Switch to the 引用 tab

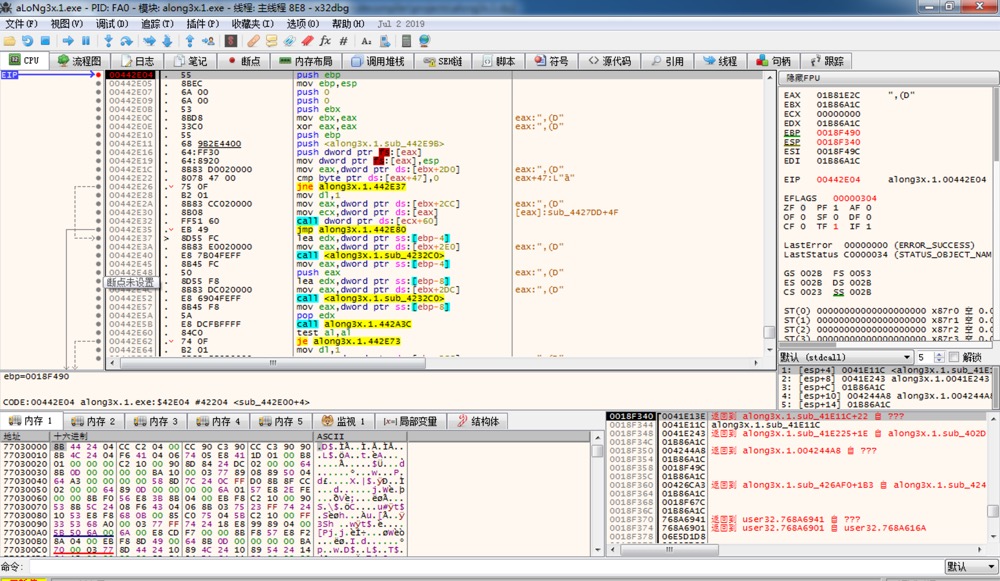[x=668, y=61]
